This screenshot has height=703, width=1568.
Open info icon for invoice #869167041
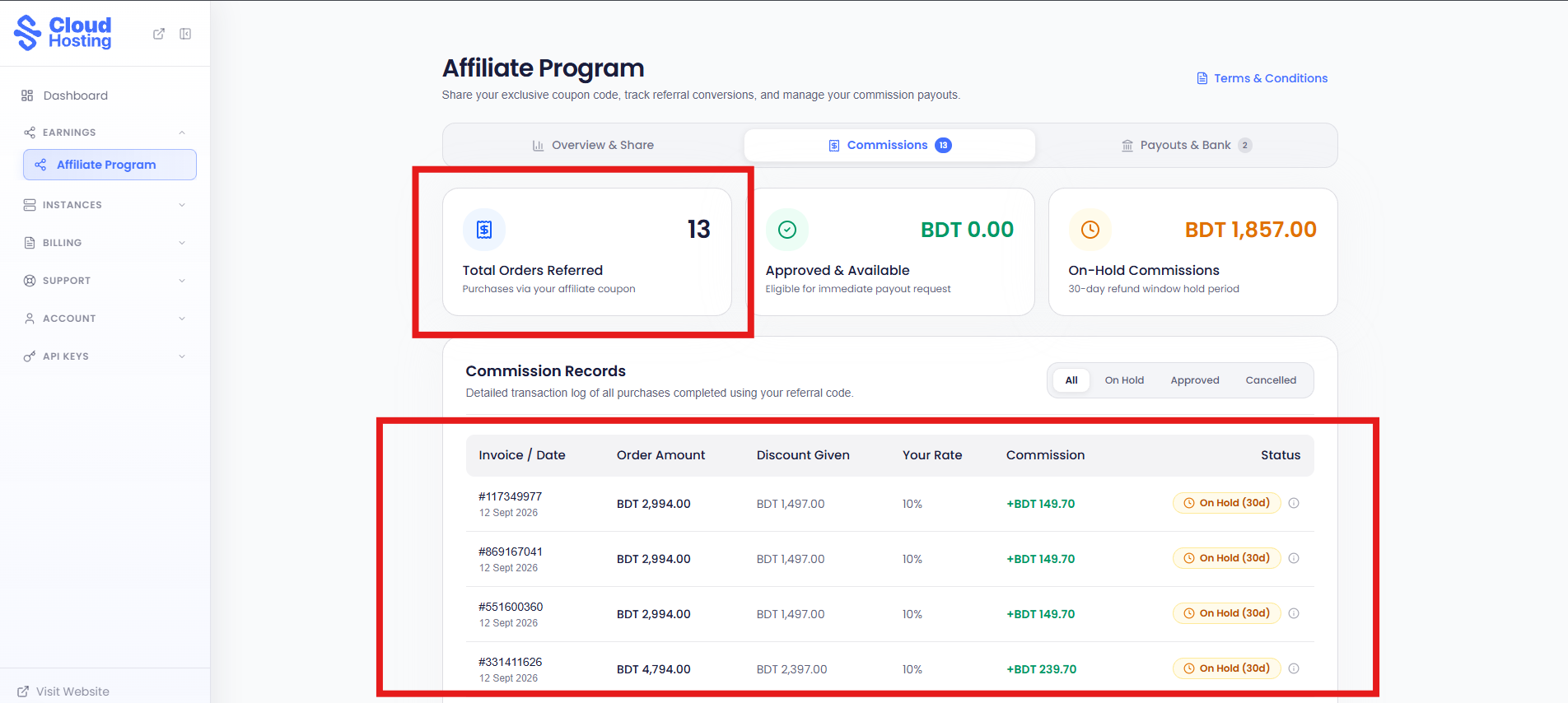1294,558
